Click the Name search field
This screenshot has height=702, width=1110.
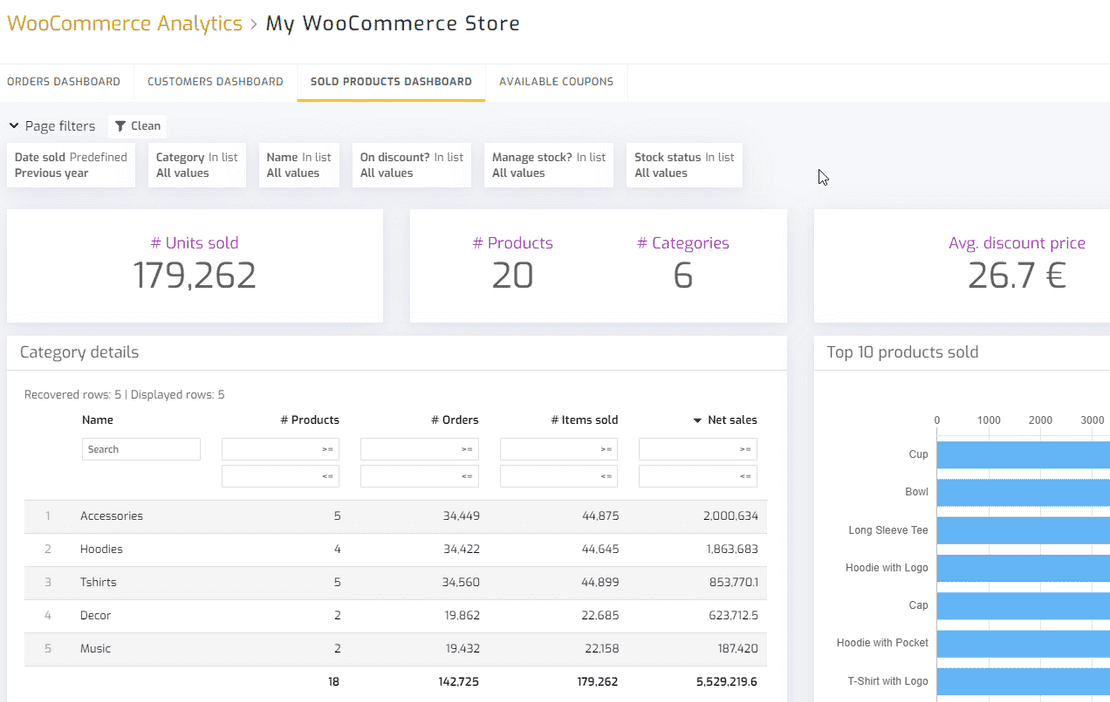[x=141, y=449]
